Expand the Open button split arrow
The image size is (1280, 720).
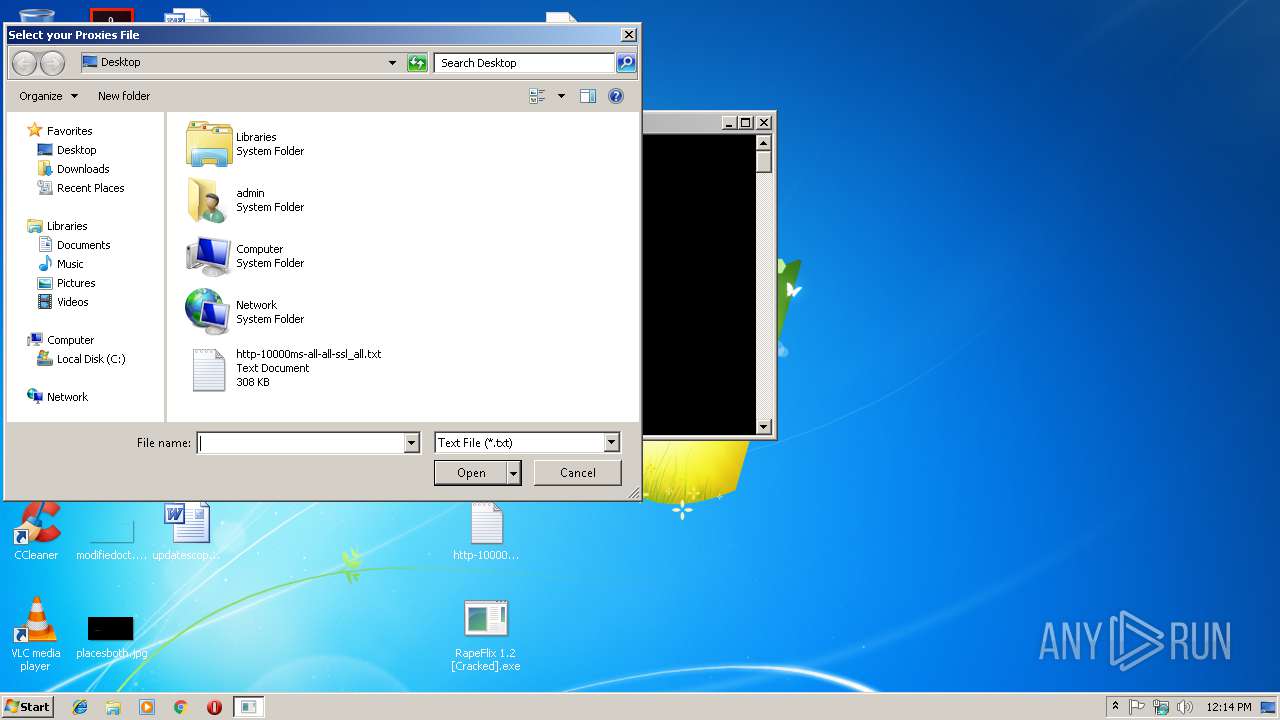point(514,473)
